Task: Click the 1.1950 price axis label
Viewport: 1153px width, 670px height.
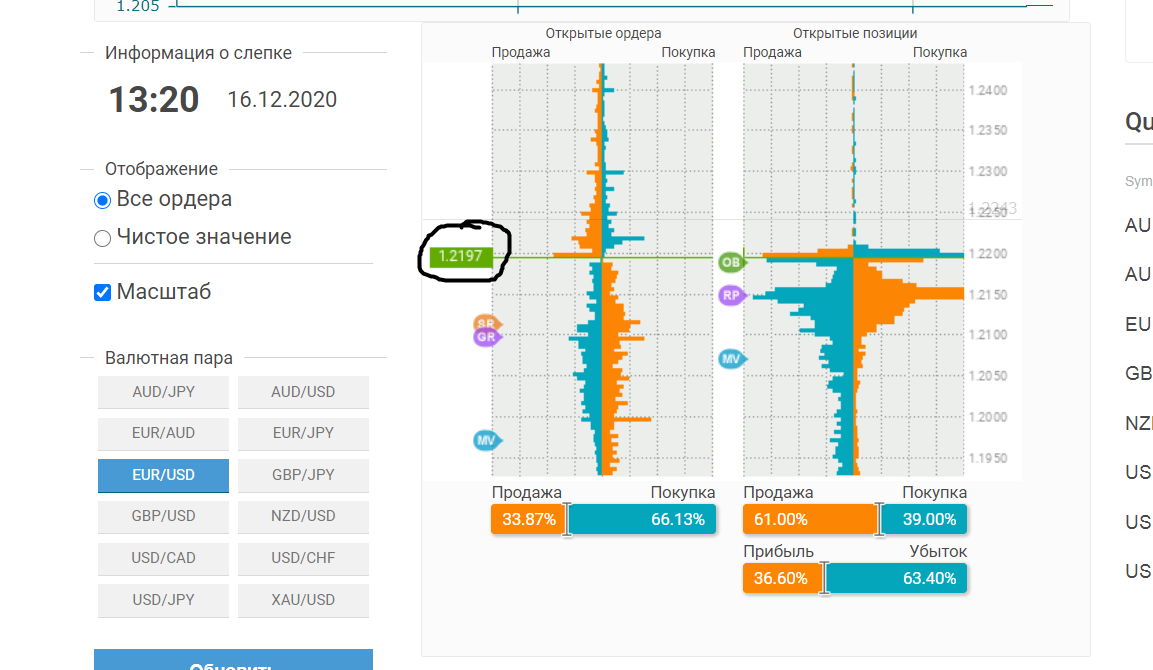Action: coord(988,458)
